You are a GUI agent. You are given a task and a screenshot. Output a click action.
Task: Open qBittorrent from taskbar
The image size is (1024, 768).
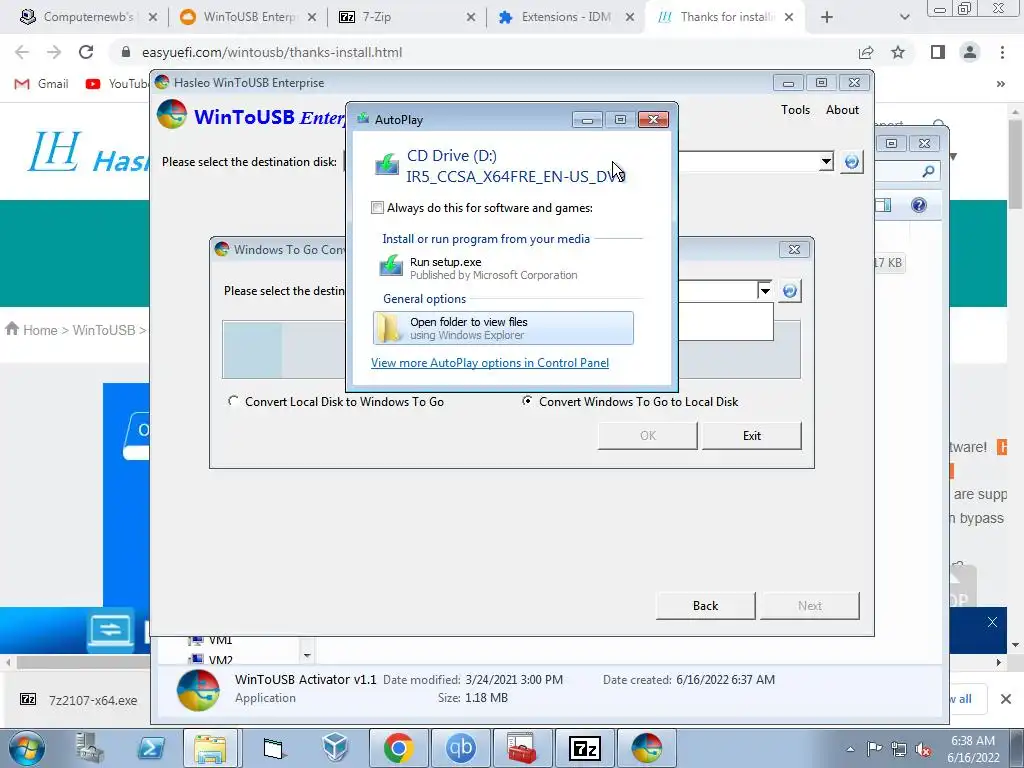(460, 748)
